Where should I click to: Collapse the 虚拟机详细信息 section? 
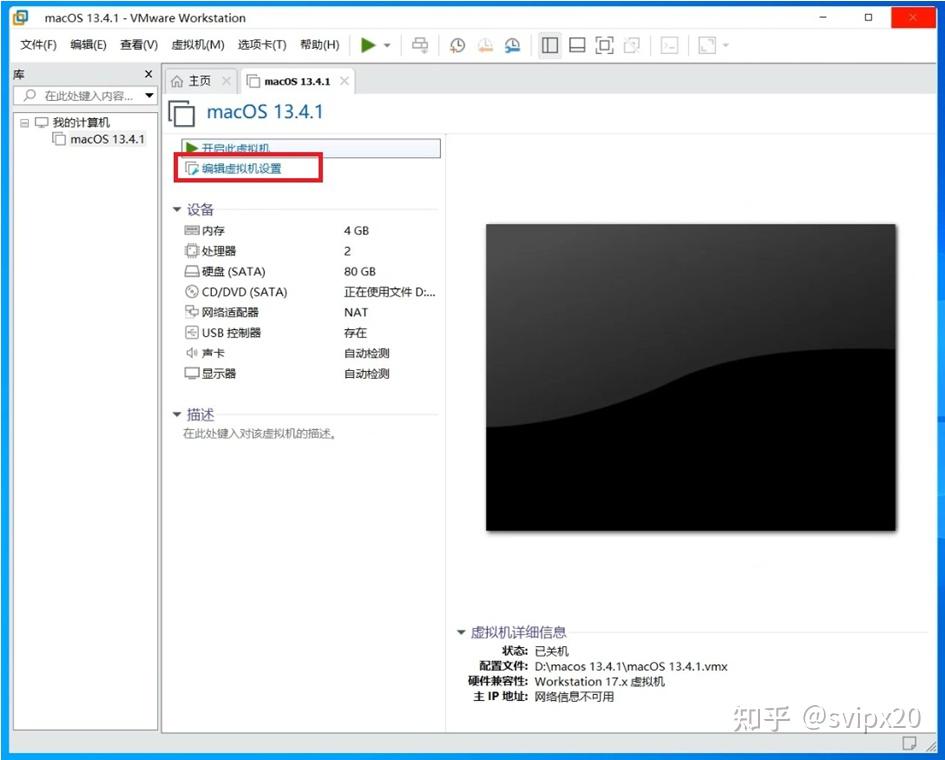tap(461, 632)
